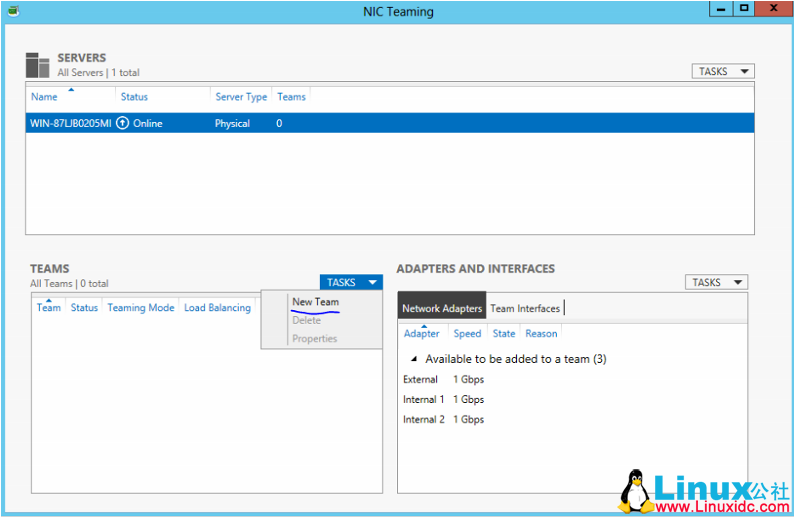
Task: Select the WIN-87LJB0205MI server row
Action: click(x=390, y=123)
